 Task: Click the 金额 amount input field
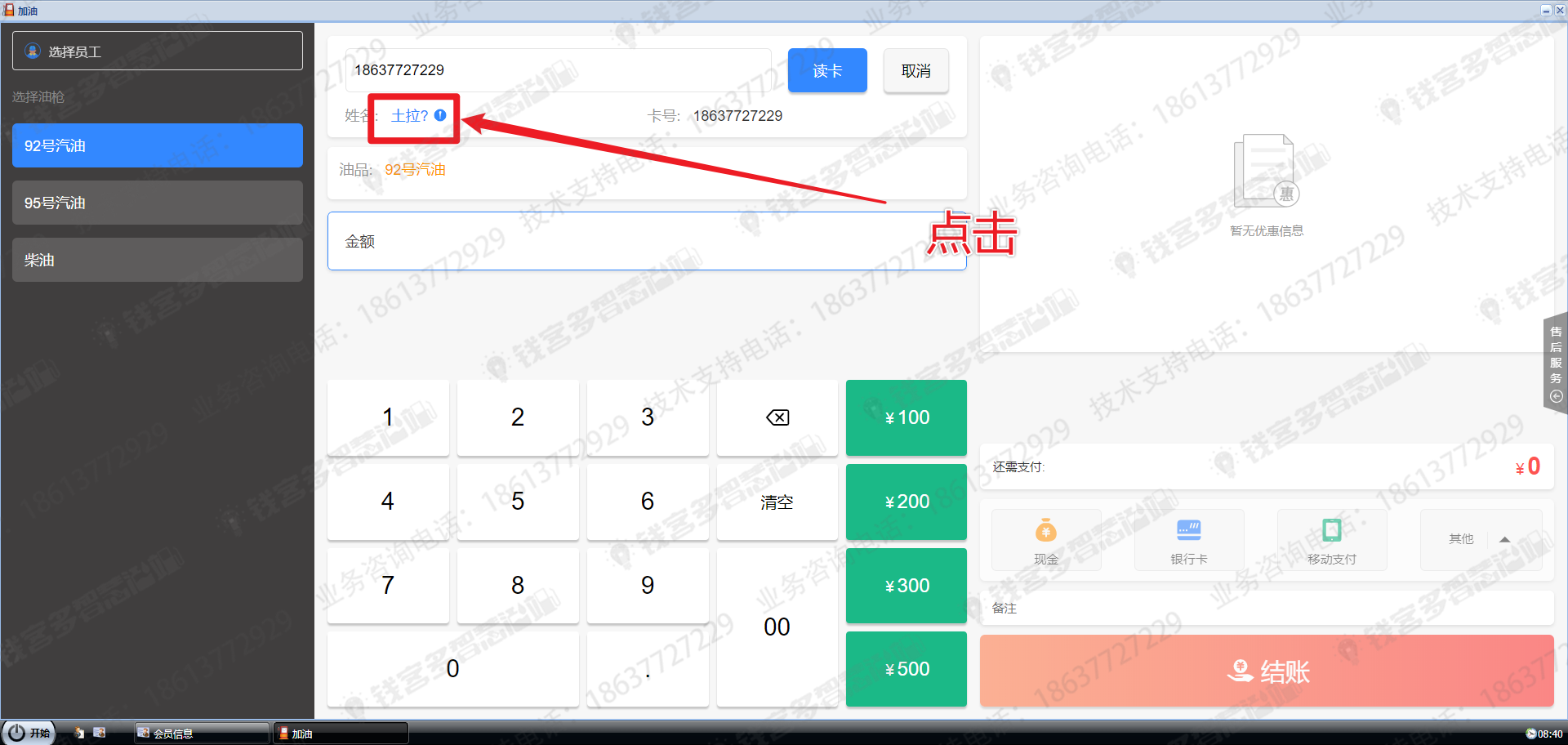point(646,241)
